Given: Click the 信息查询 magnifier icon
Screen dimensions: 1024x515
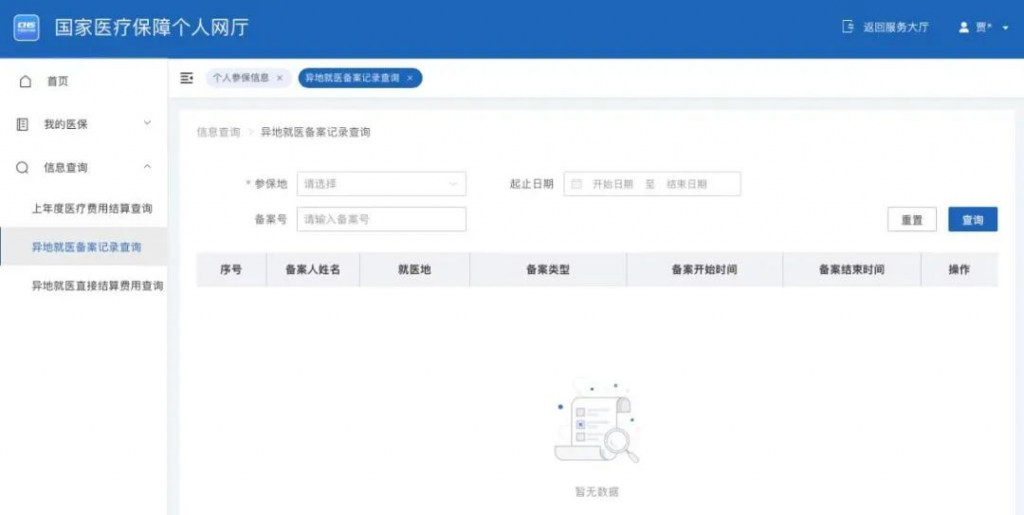Looking at the screenshot, I should [22, 168].
